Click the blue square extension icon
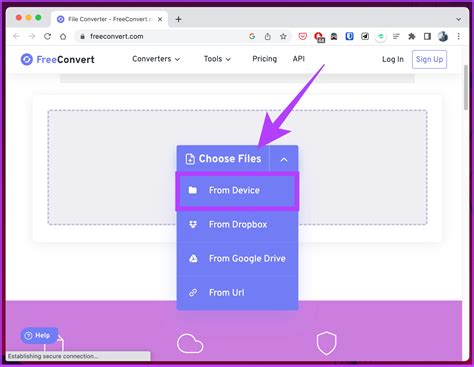474x367 pixels. click(x=349, y=36)
